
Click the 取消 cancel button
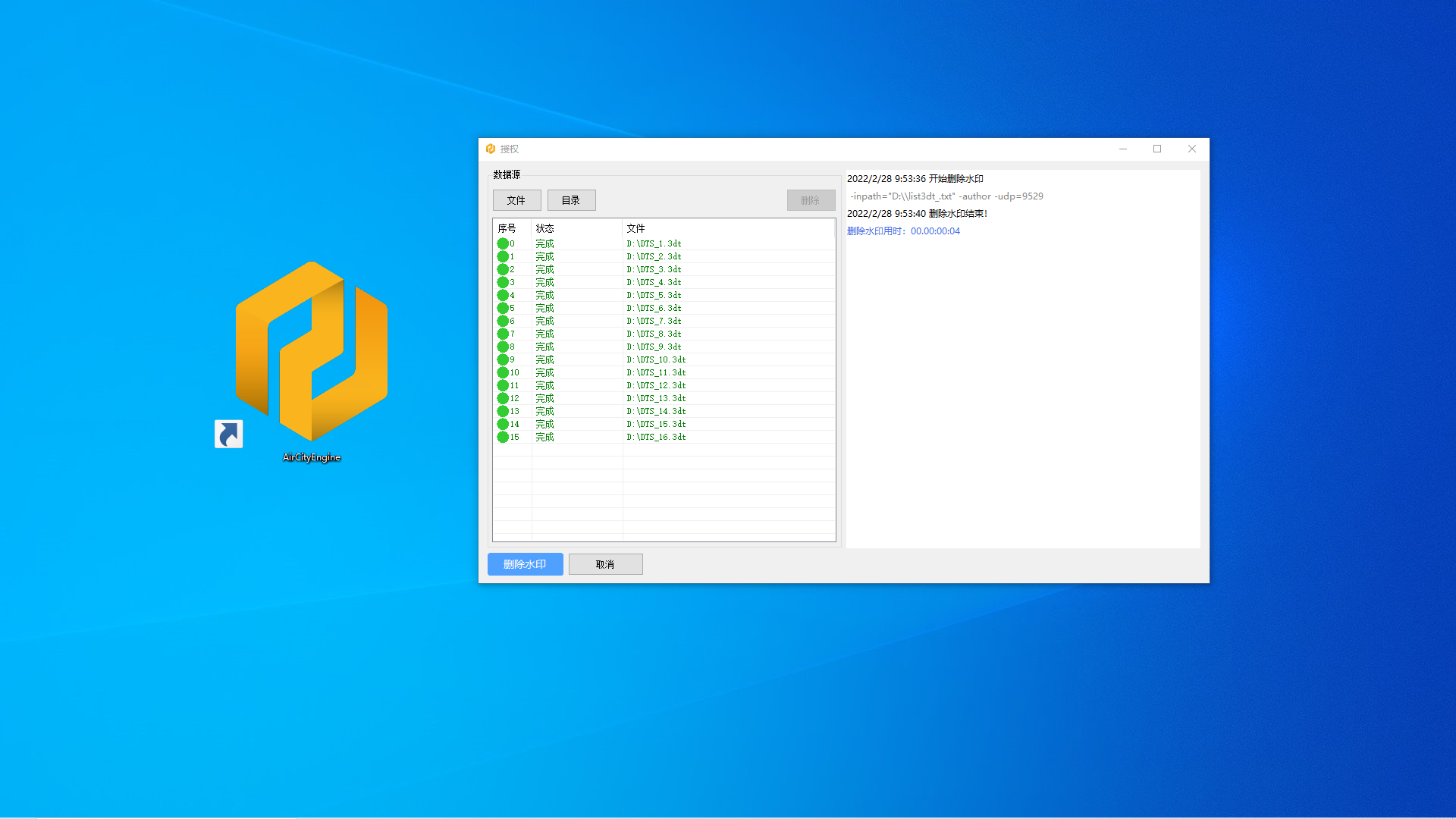605,564
